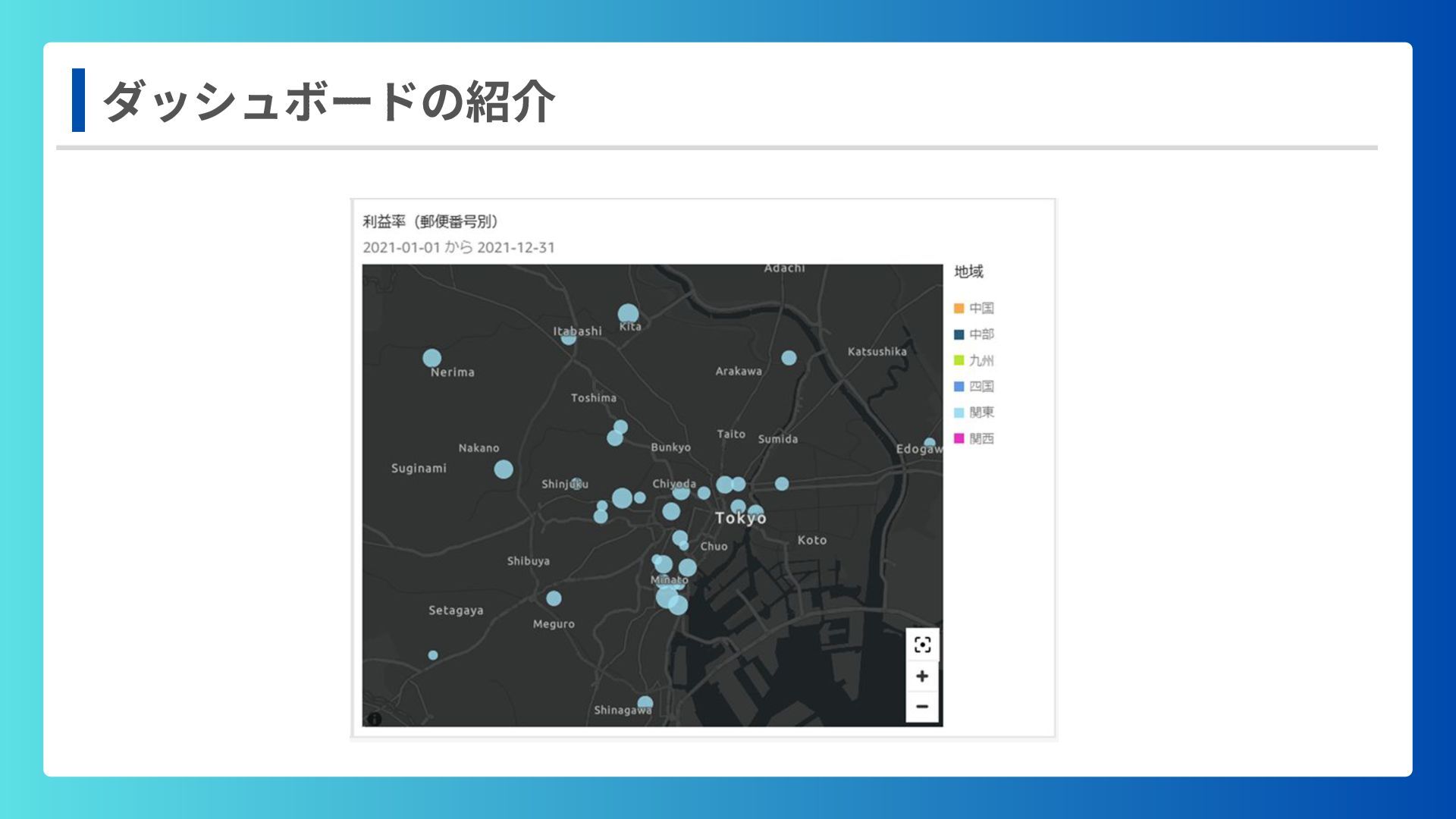Click the 九州 legend label
The height and width of the screenshot is (819, 1456).
click(981, 360)
